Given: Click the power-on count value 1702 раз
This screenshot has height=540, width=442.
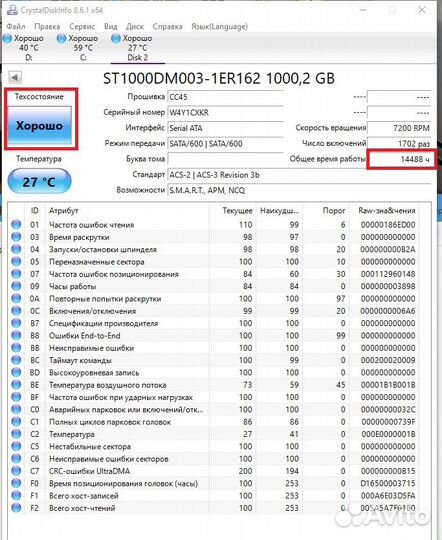Looking at the screenshot, I should (x=399, y=144).
